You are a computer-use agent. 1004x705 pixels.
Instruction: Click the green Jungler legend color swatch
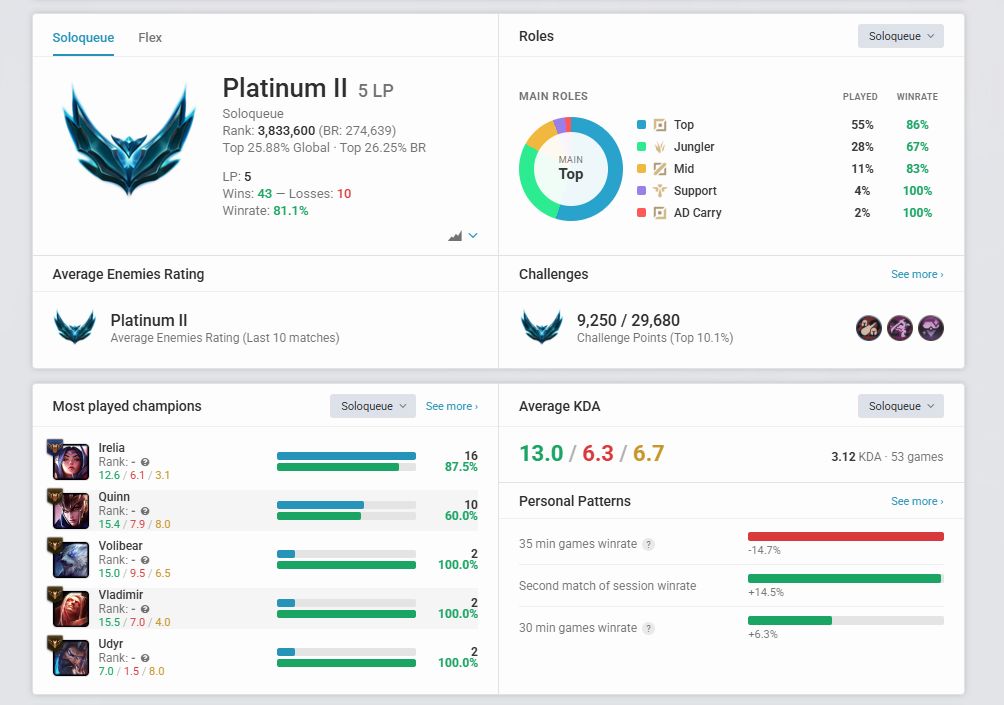641,147
